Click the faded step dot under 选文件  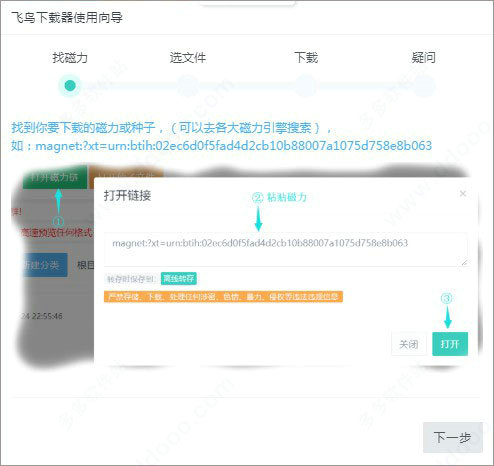click(188, 86)
